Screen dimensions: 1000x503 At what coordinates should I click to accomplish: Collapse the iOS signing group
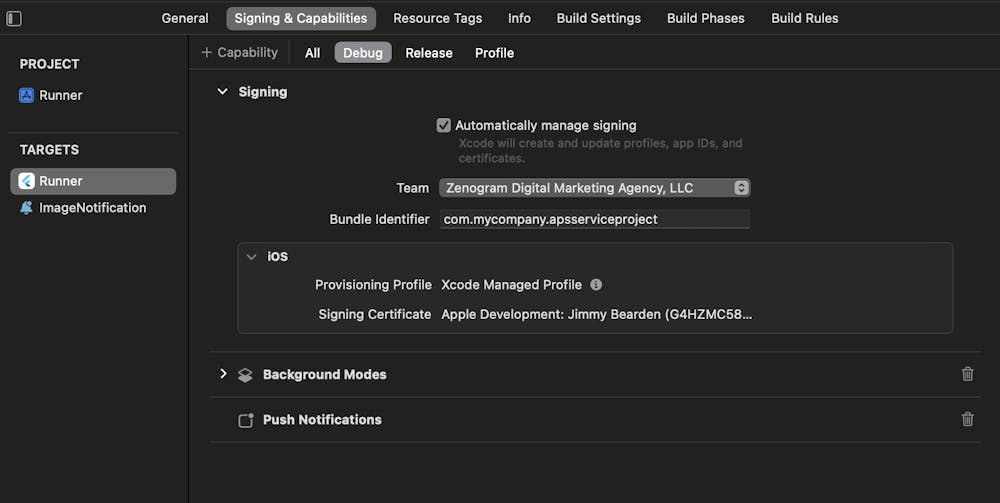252,257
